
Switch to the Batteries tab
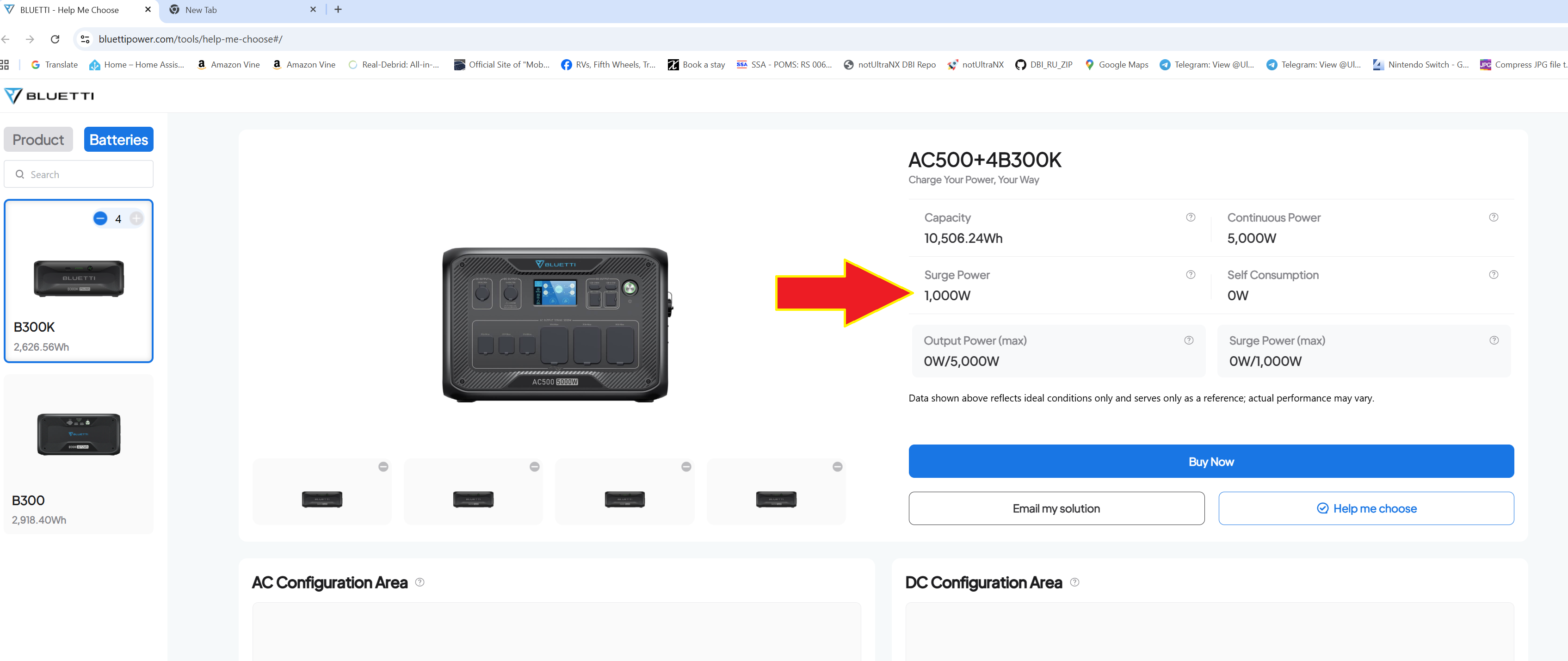point(119,139)
